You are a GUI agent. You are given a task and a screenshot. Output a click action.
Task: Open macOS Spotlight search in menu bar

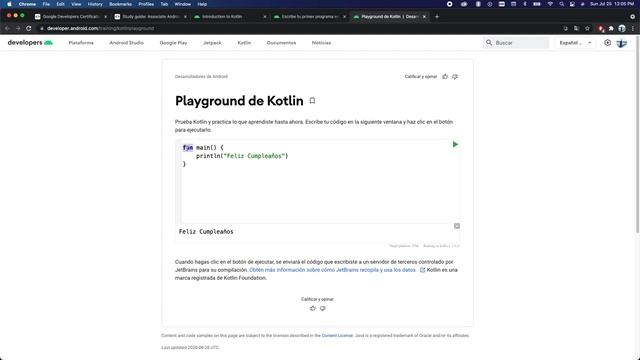tap(562, 4)
